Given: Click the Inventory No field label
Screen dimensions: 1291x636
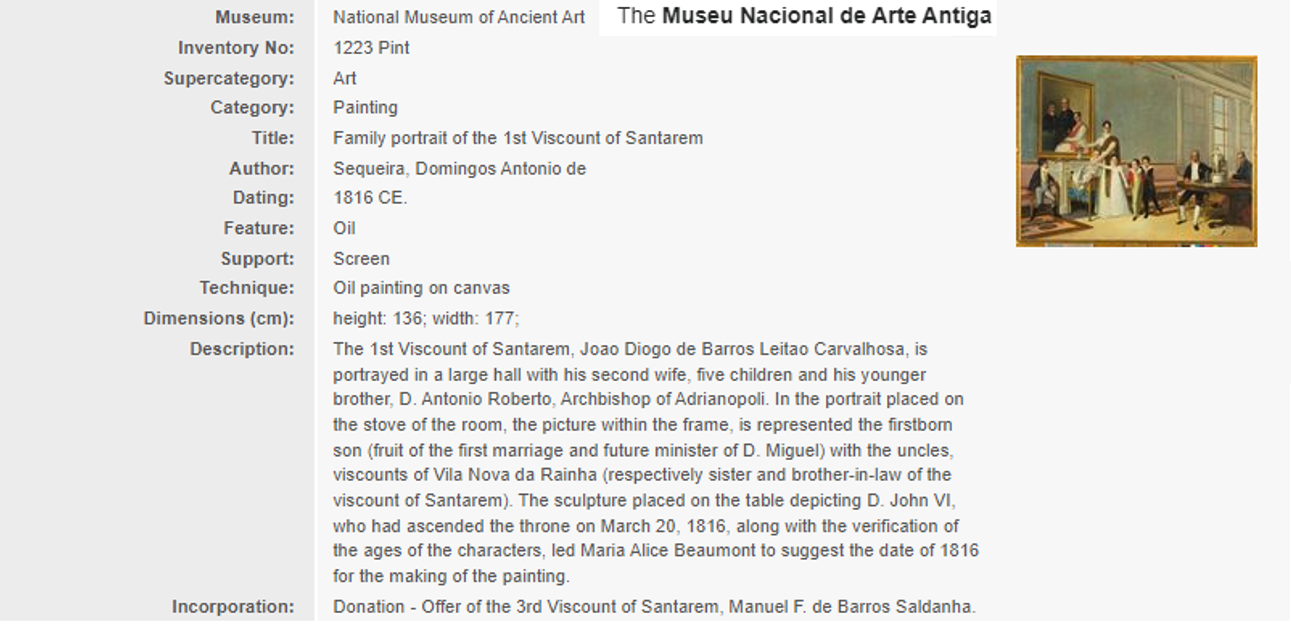Looking at the screenshot, I should click(x=236, y=48).
